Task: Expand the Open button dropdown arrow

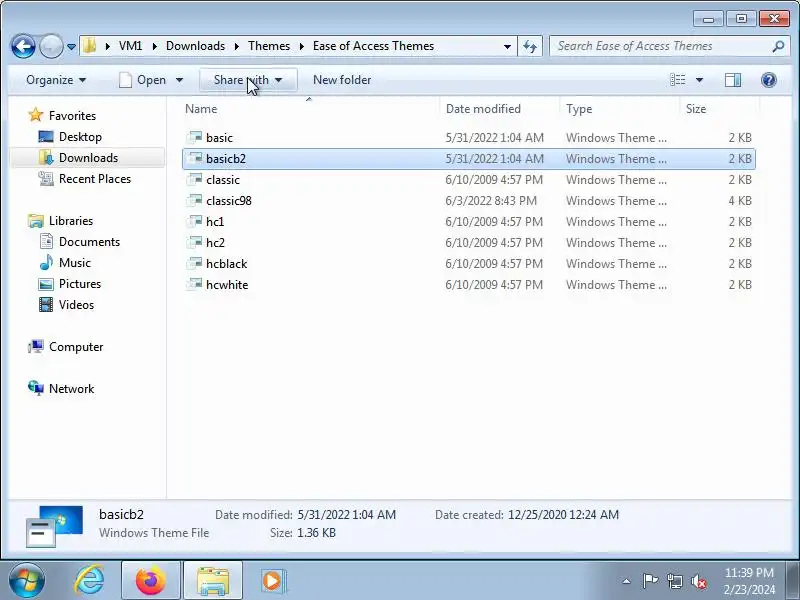Action: [180, 80]
